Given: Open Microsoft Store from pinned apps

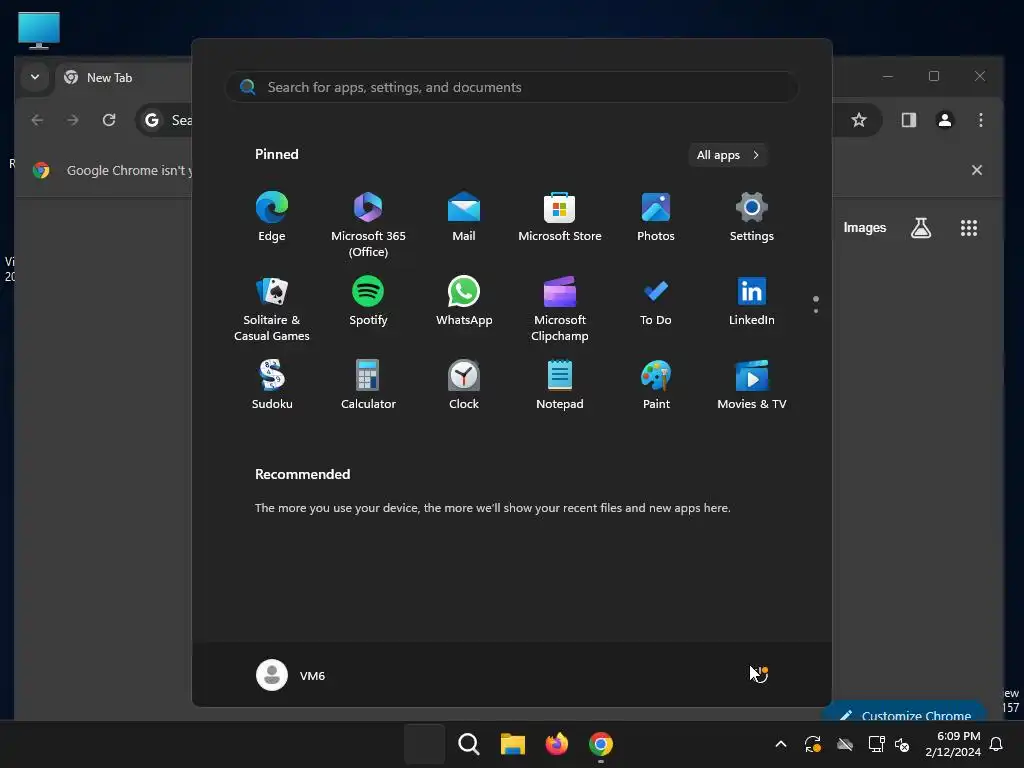Looking at the screenshot, I should pos(560,217).
